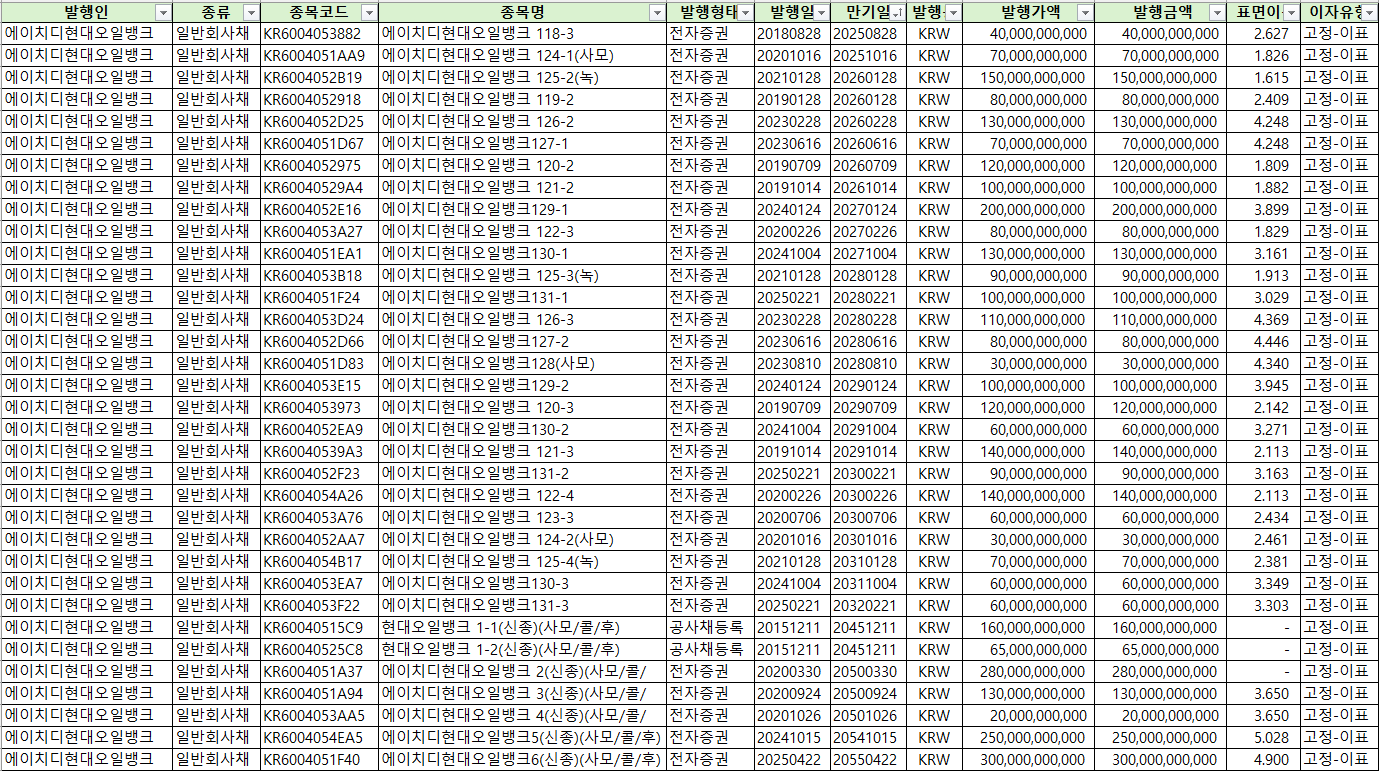Select coupon rate cell 4.900

[x=1263, y=759]
